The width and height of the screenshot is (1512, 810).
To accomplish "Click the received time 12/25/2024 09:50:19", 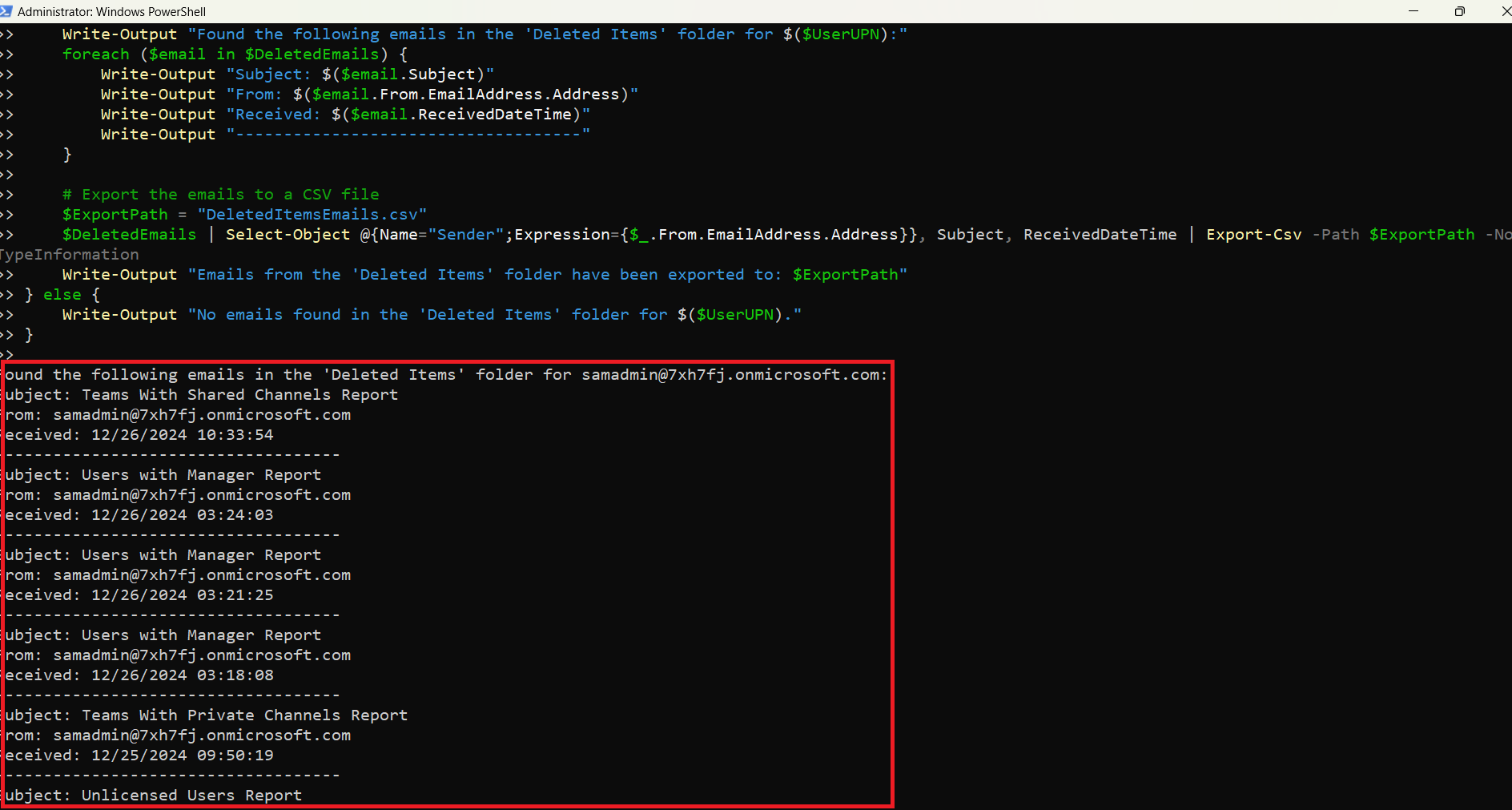I will (x=182, y=756).
